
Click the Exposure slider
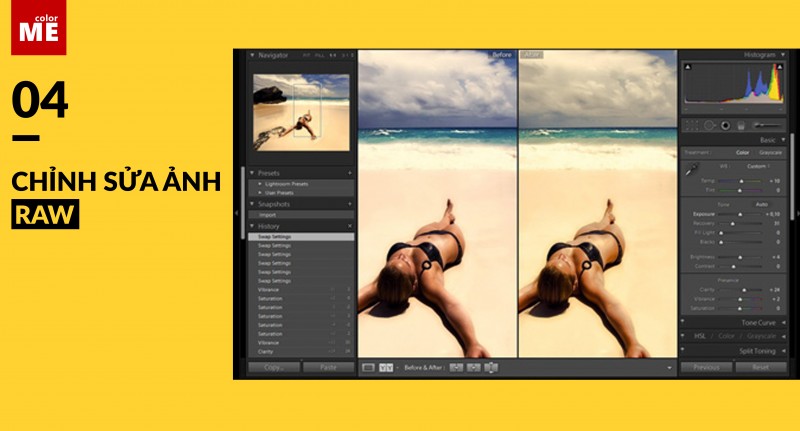coord(738,214)
